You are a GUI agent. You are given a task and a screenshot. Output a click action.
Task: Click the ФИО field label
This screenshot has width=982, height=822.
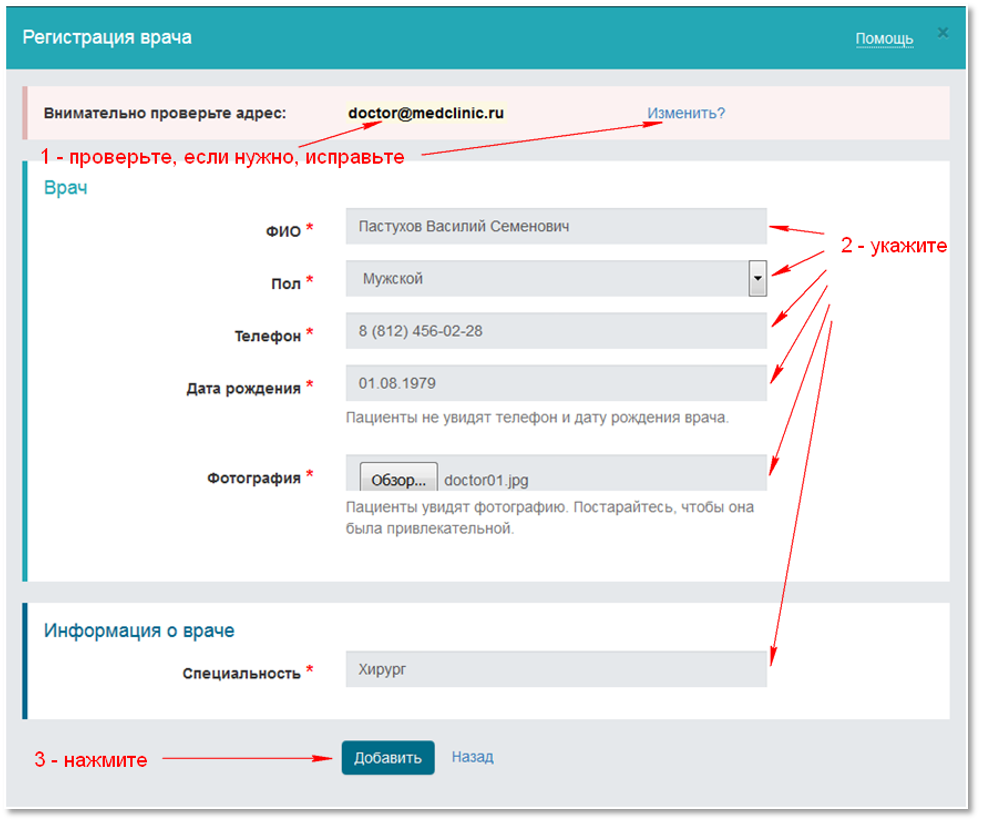click(283, 231)
